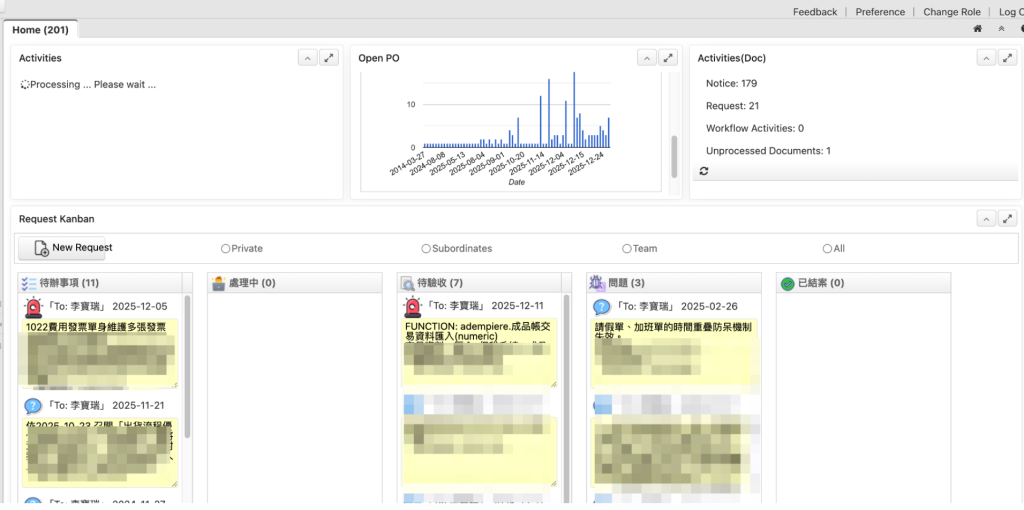
Task: Refresh the Activities(Doc) panel
Action: point(704,171)
